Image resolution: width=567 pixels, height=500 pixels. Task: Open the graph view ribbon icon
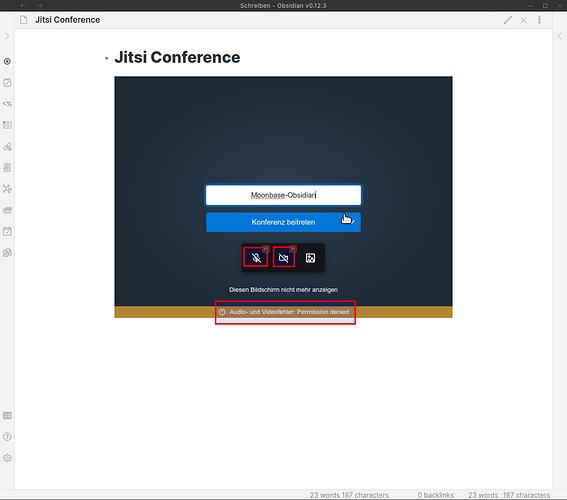[x=7, y=146]
